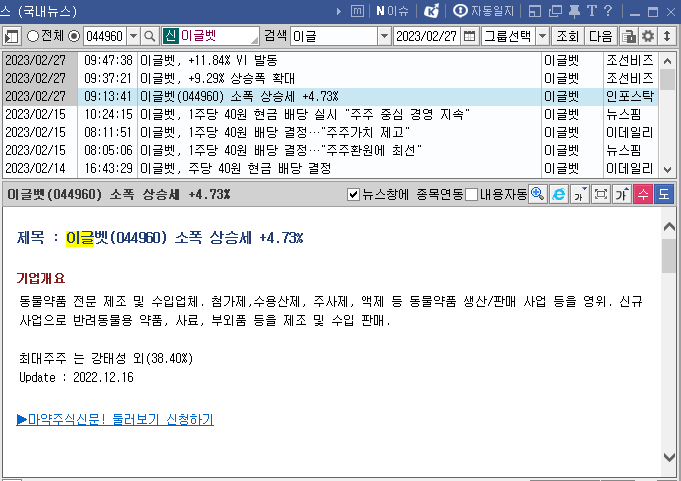Open the calendar date picker icon
The image size is (681, 481).
point(469,36)
